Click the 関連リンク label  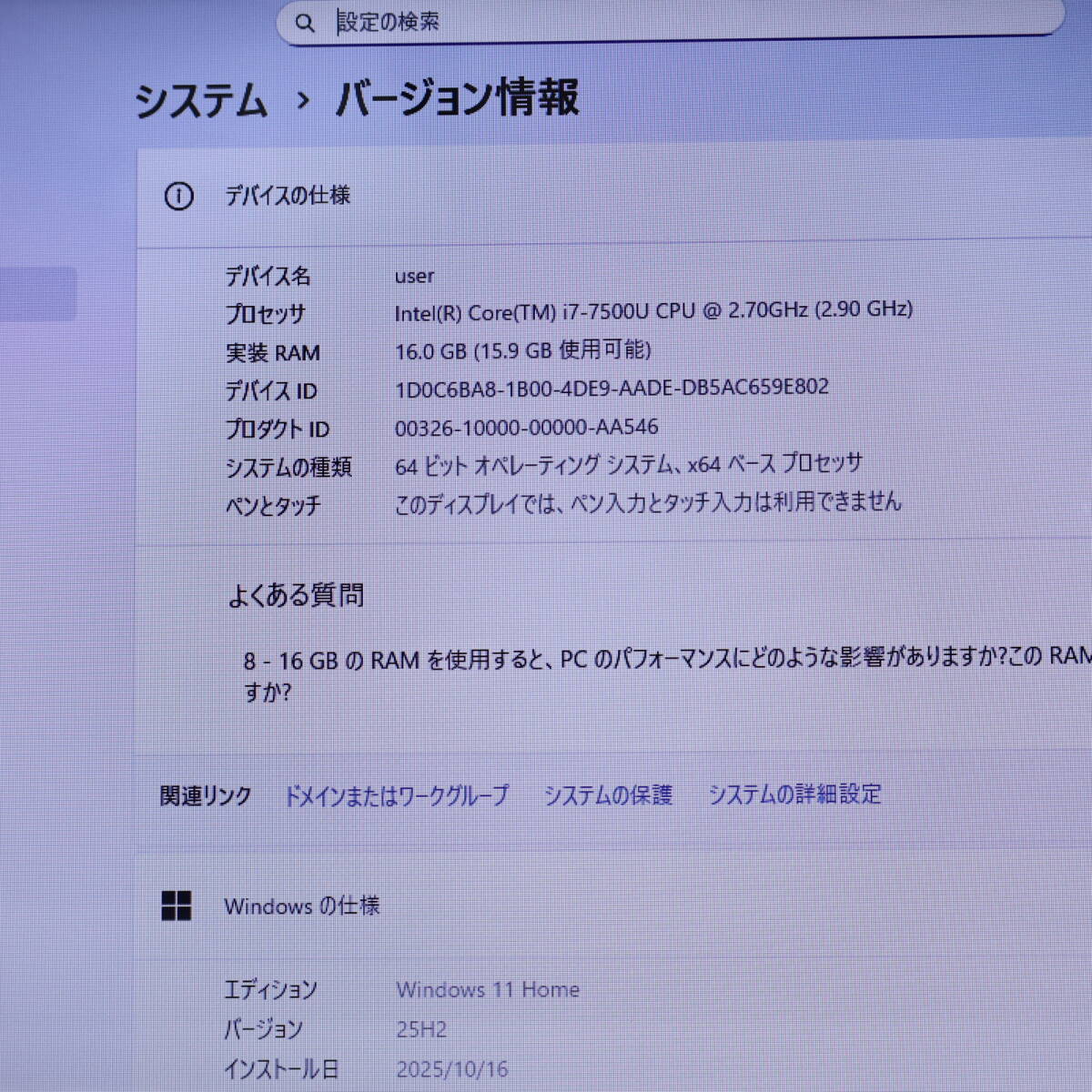[x=206, y=796]
